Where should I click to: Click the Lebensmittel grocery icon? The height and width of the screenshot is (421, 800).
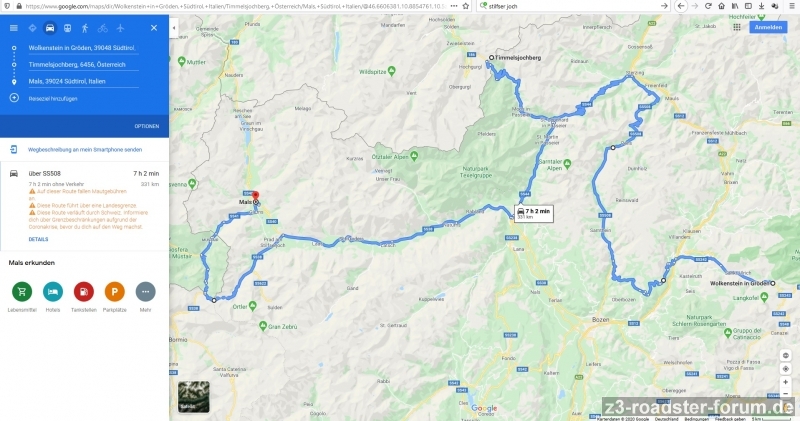click(x=22, y=291)
